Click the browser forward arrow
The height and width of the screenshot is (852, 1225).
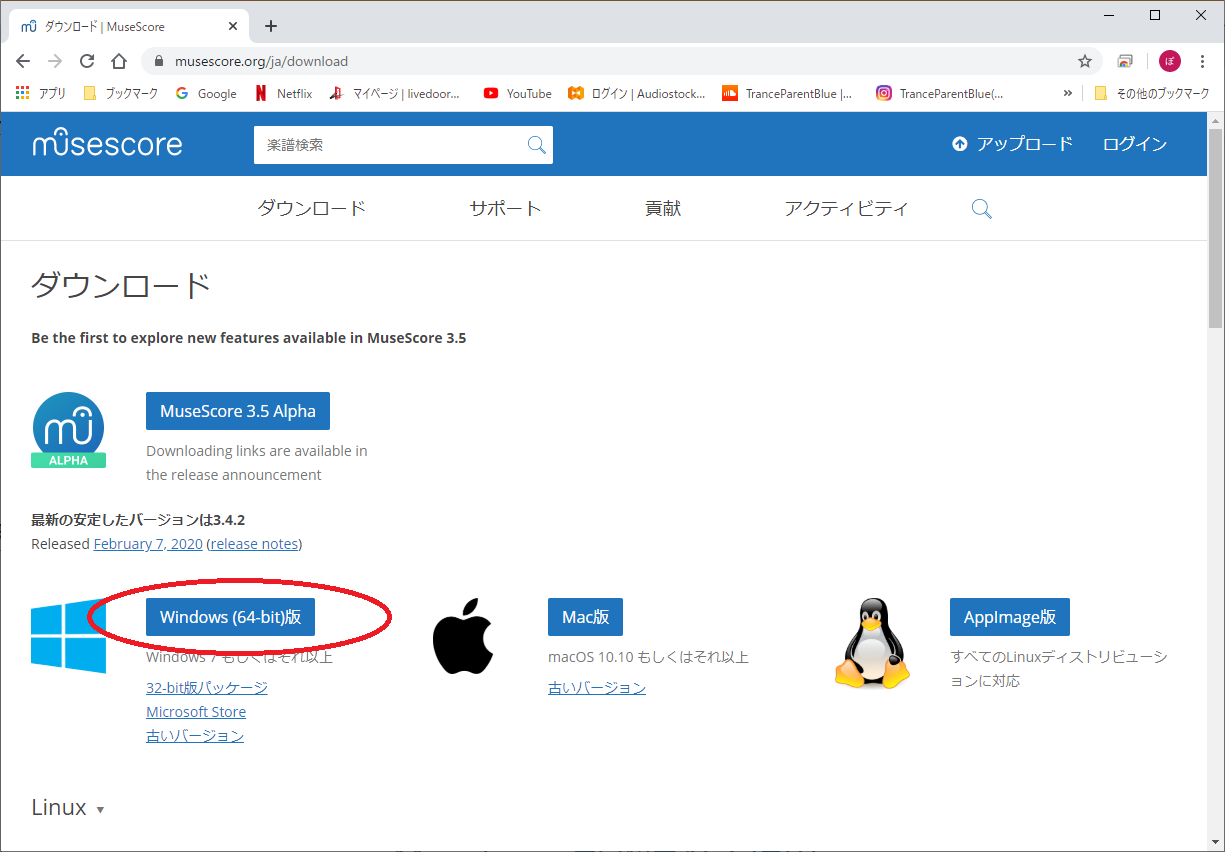coord(55,61)
